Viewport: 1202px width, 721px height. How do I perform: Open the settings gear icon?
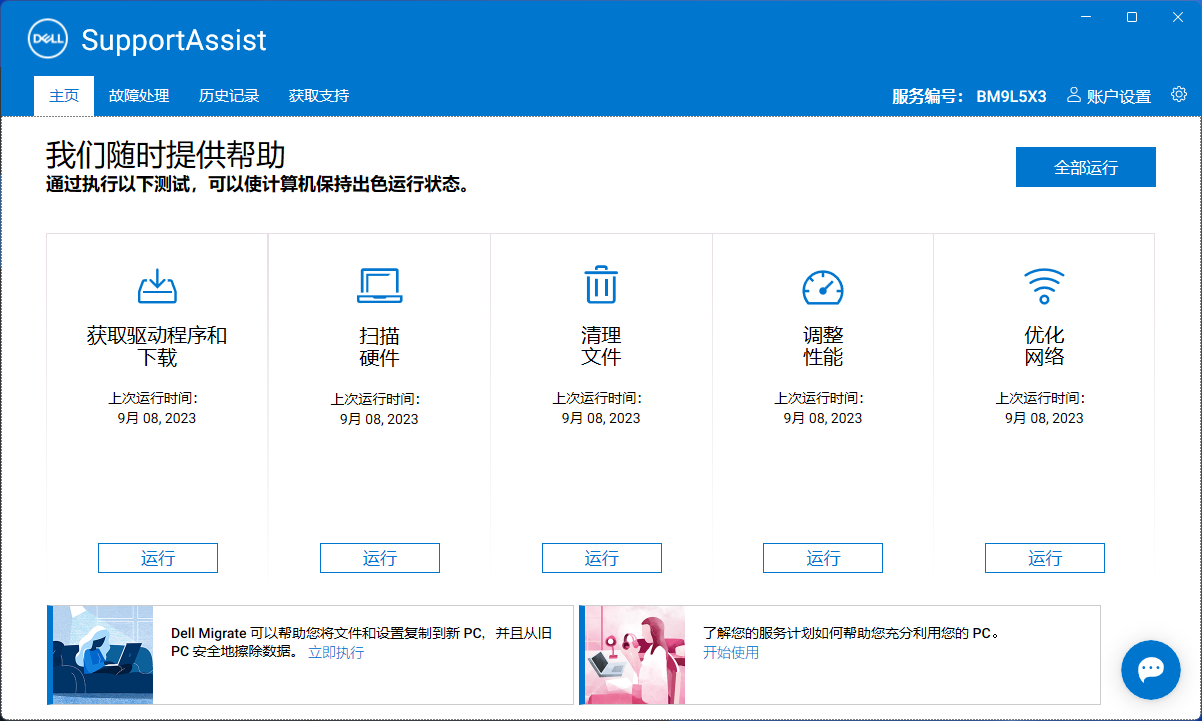pyautogui.click(x=1179, y=95)
